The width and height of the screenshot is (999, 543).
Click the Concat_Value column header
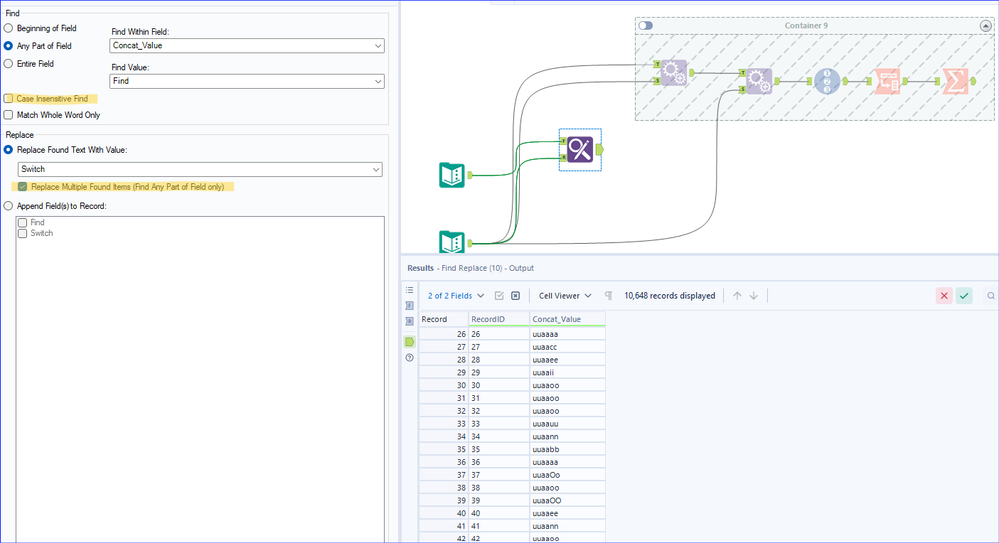point(567,319)
